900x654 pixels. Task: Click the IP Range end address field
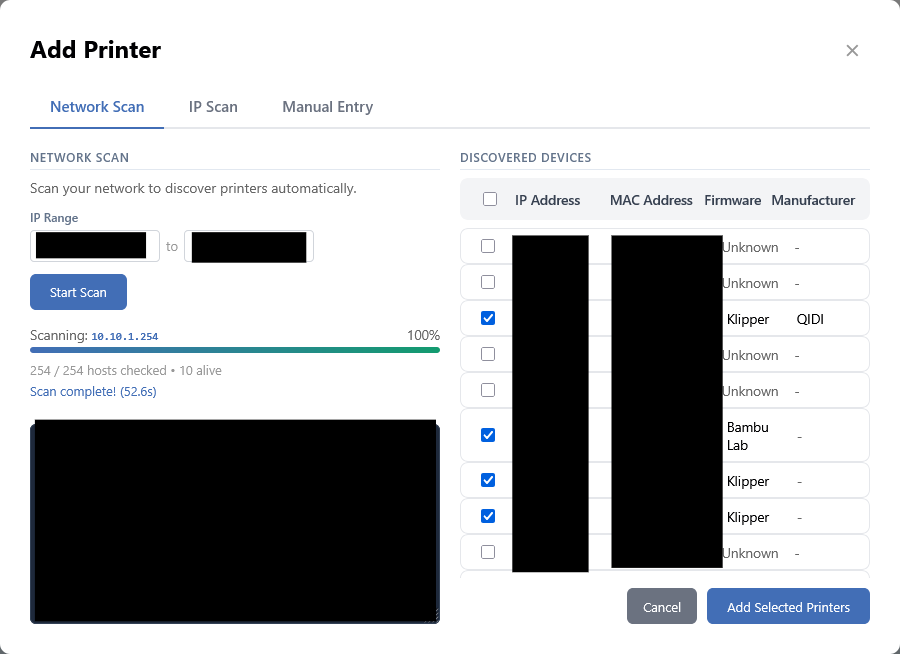click(250, 246)
